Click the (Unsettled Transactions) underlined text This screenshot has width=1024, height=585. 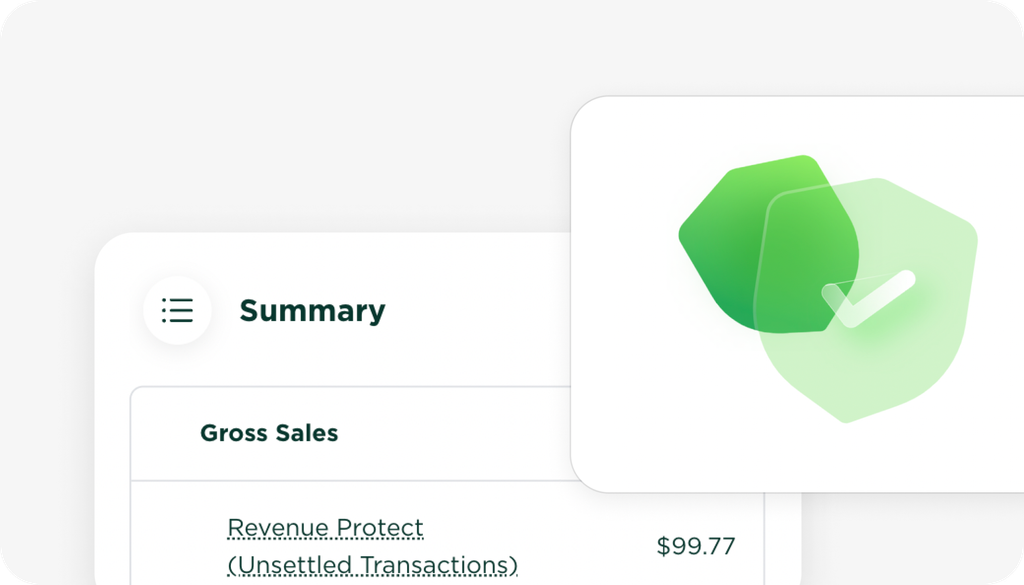point(372,565)
